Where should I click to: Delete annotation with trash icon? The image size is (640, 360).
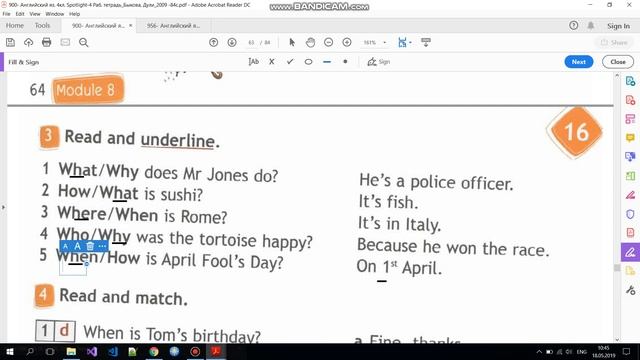tap(90, 247)
